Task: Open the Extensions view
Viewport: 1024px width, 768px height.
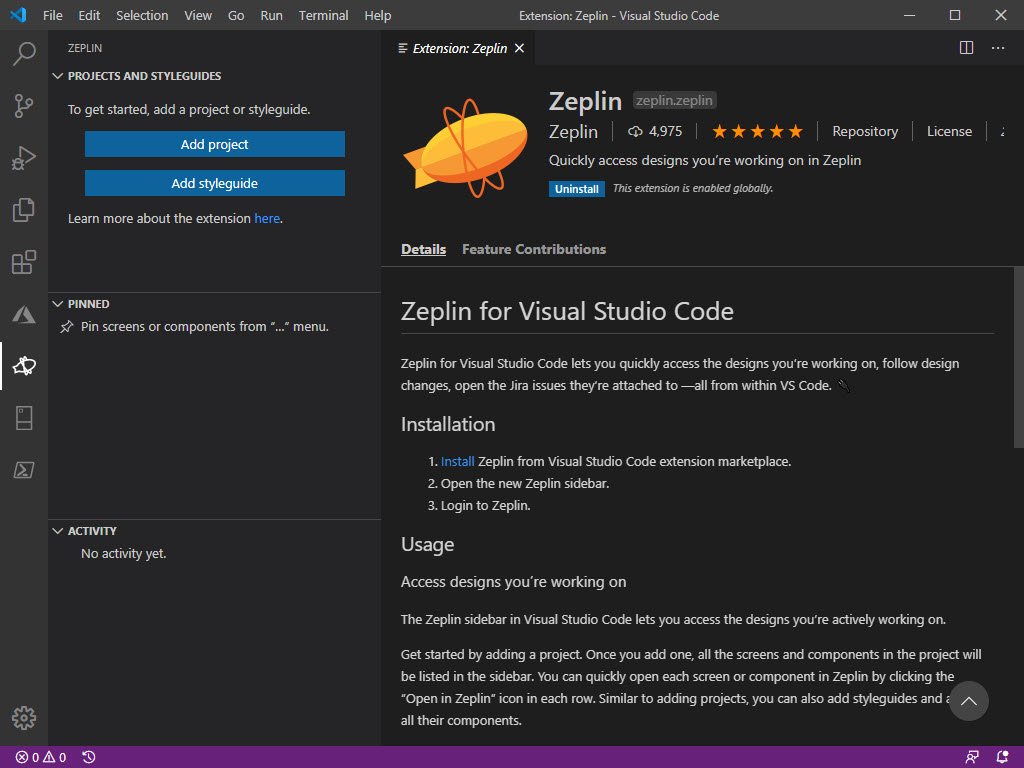Action: pos(24,262)
